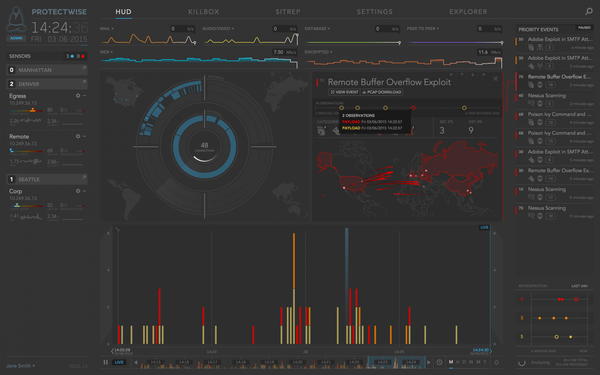Switch to the KILLBOX tab
Viewport: 600px width, 375px height.
(204, 12)
